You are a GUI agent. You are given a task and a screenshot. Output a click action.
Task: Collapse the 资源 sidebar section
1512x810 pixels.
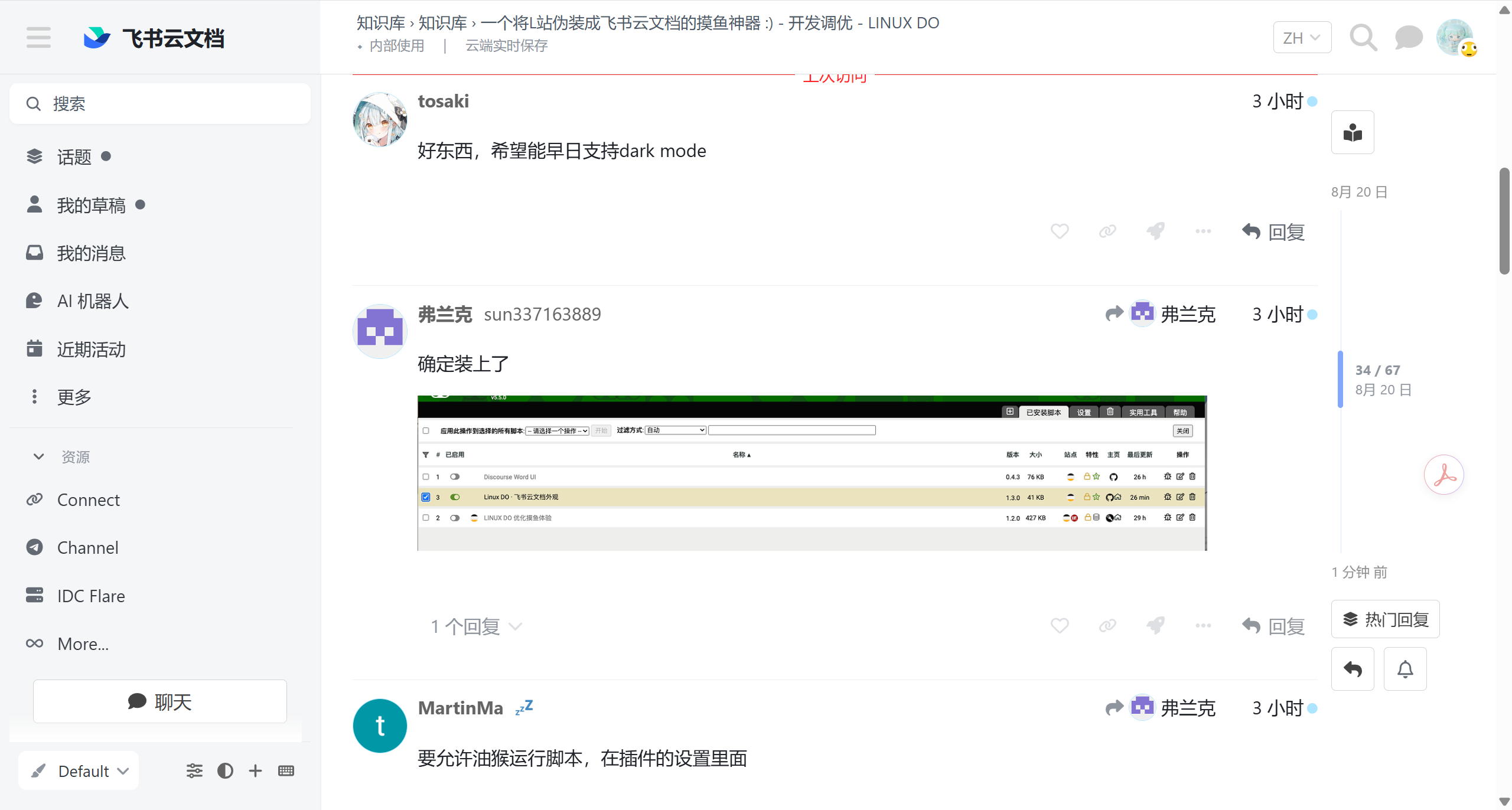click(x=61, y=456)
